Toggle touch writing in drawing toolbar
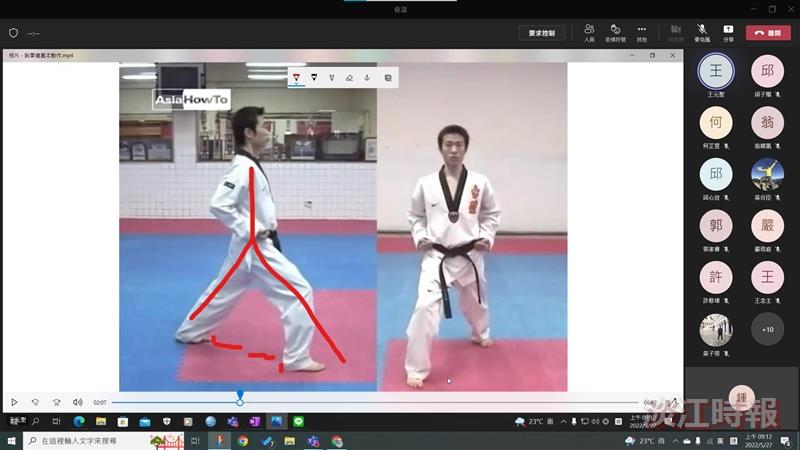This screenshot has width=800, height=450. (x=367, y=78)
